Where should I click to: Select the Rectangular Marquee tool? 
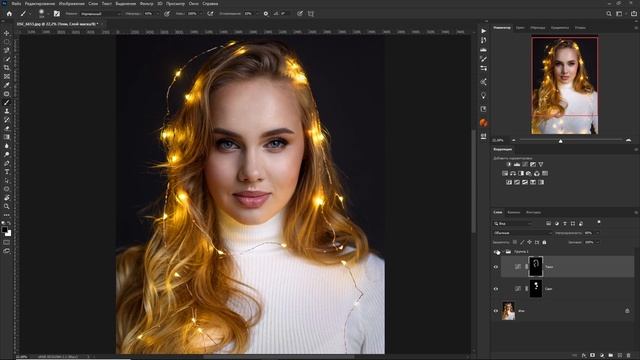(x=7, y=42)
